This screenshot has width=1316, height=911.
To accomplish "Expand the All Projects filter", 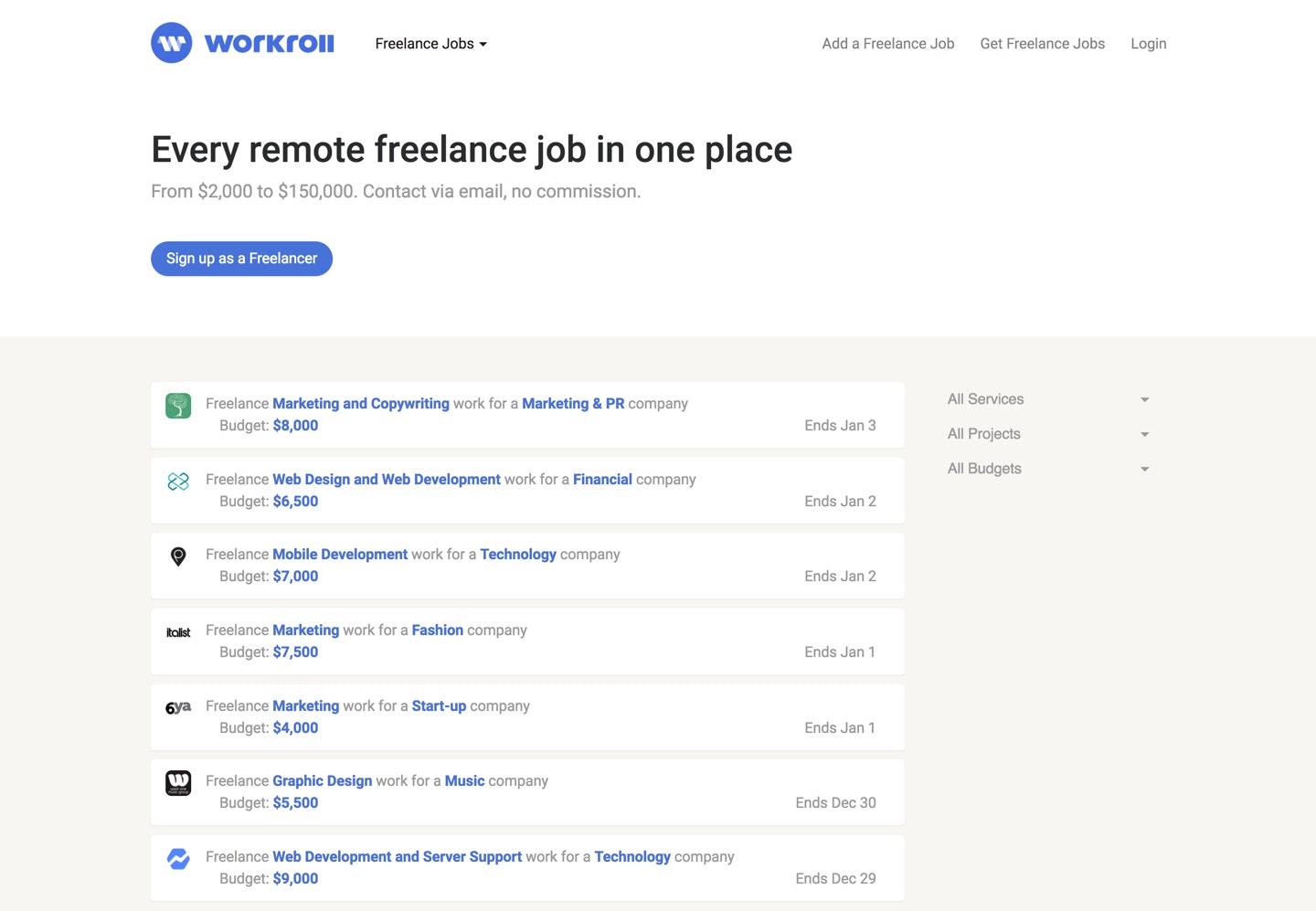I will (1047, 434).
